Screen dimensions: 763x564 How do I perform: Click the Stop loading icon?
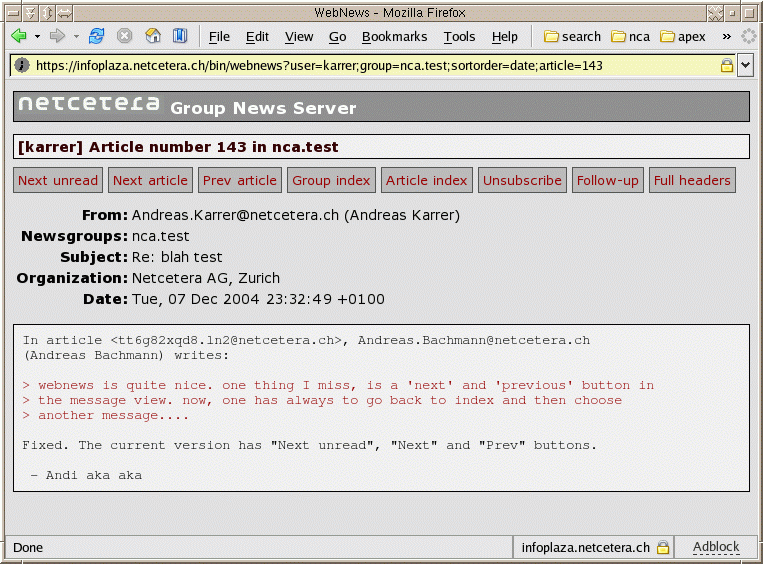[125, 36]
